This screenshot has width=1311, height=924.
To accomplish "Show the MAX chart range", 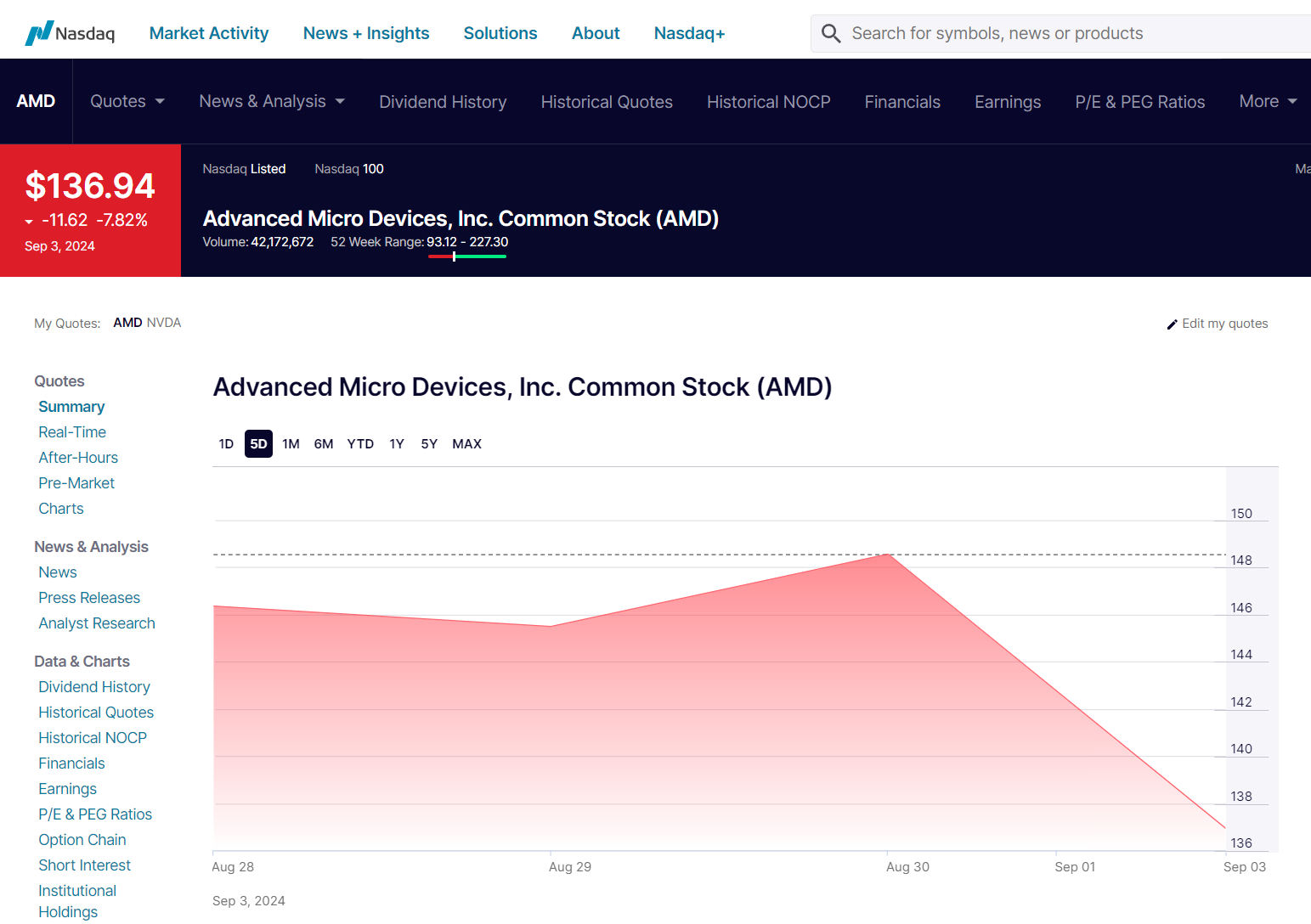I will click(466, 444).
